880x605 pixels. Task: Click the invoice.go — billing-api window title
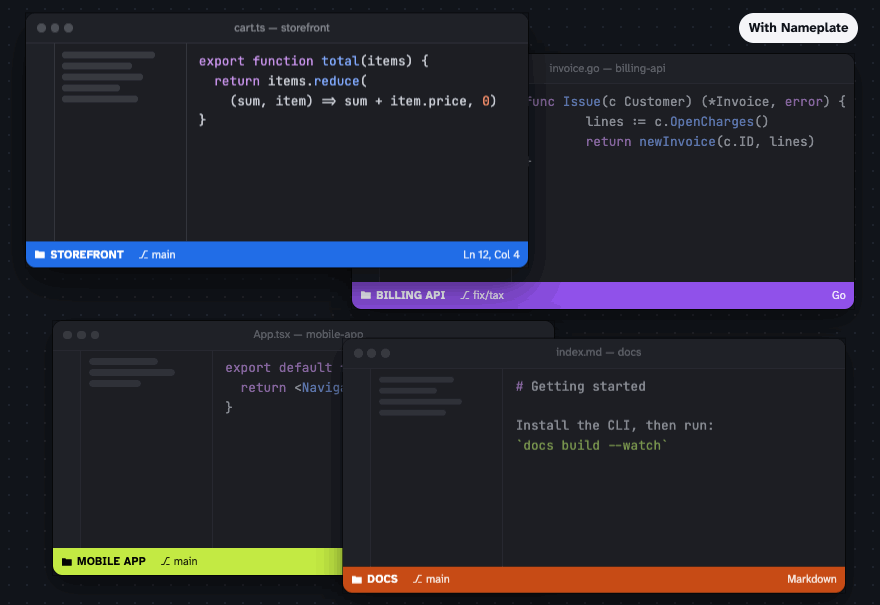tap(607, 68)
